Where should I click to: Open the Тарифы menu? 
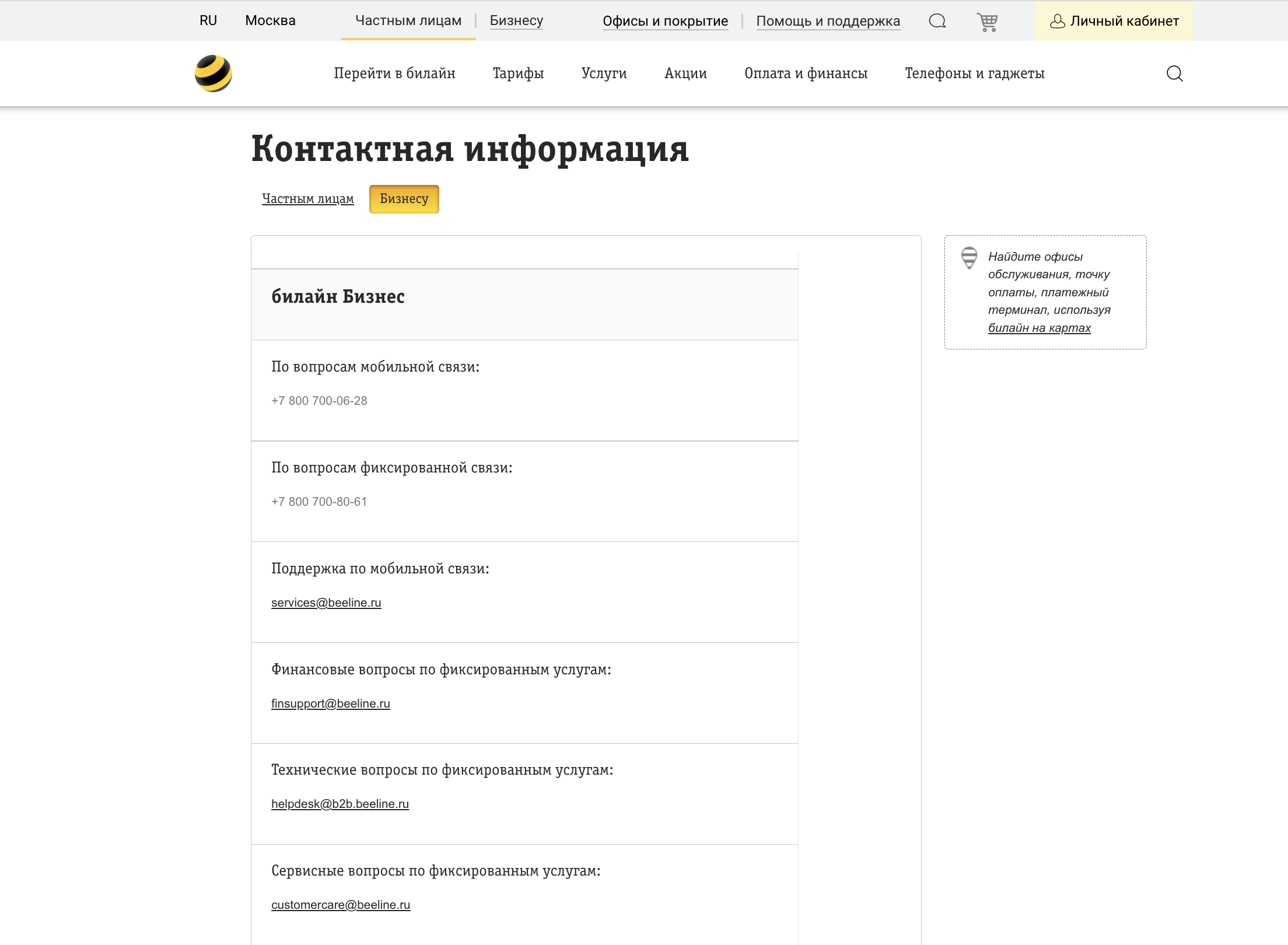point(518,73)
